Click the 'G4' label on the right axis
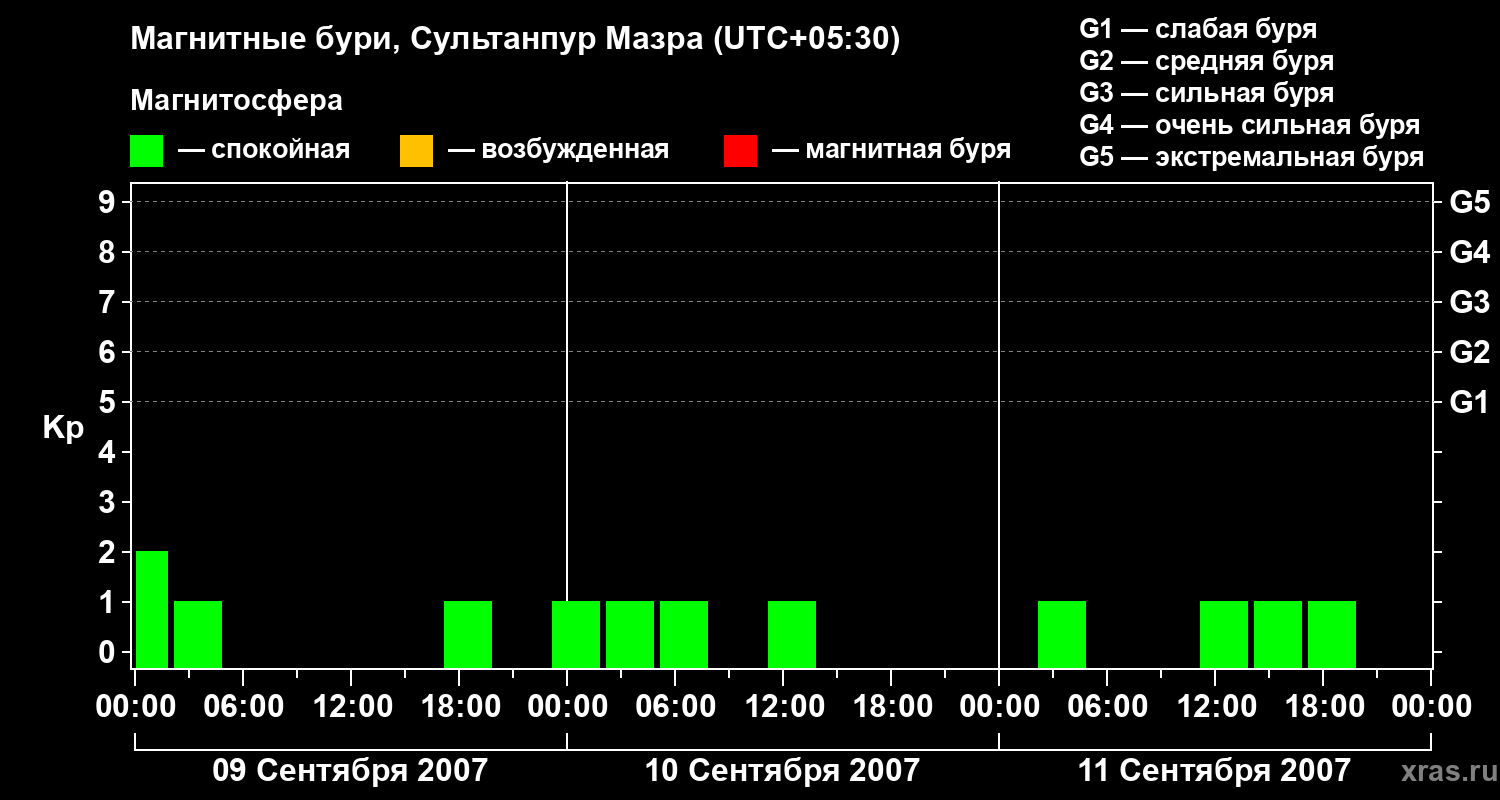Image resolution: width=1500 pixels, height=800 pixels. [1470, 252]
